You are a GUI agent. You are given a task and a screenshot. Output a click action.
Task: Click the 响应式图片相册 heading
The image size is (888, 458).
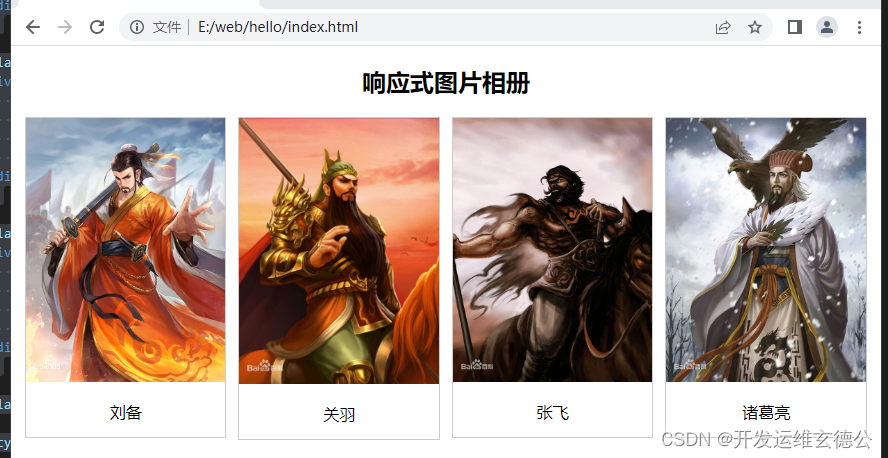point(446,84)
